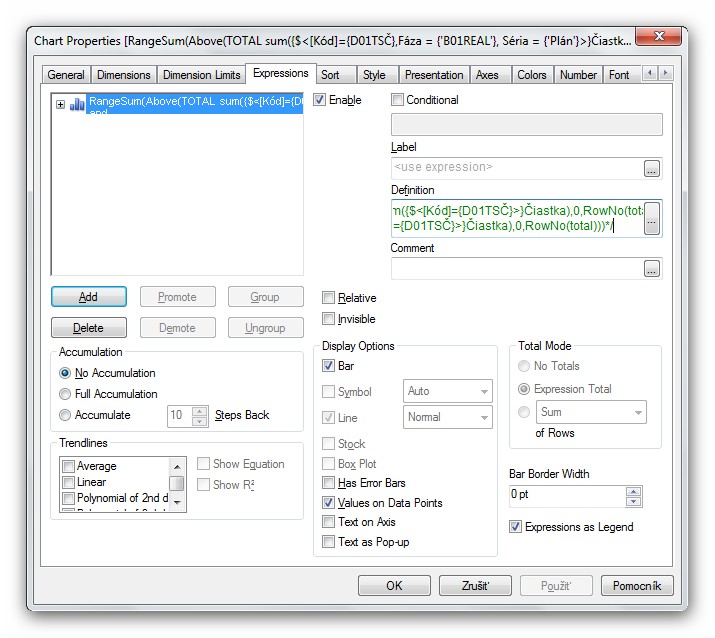Open the Line style Normal dropdown
The height and width of the screenshot is (638, 715).
[447, 417]
